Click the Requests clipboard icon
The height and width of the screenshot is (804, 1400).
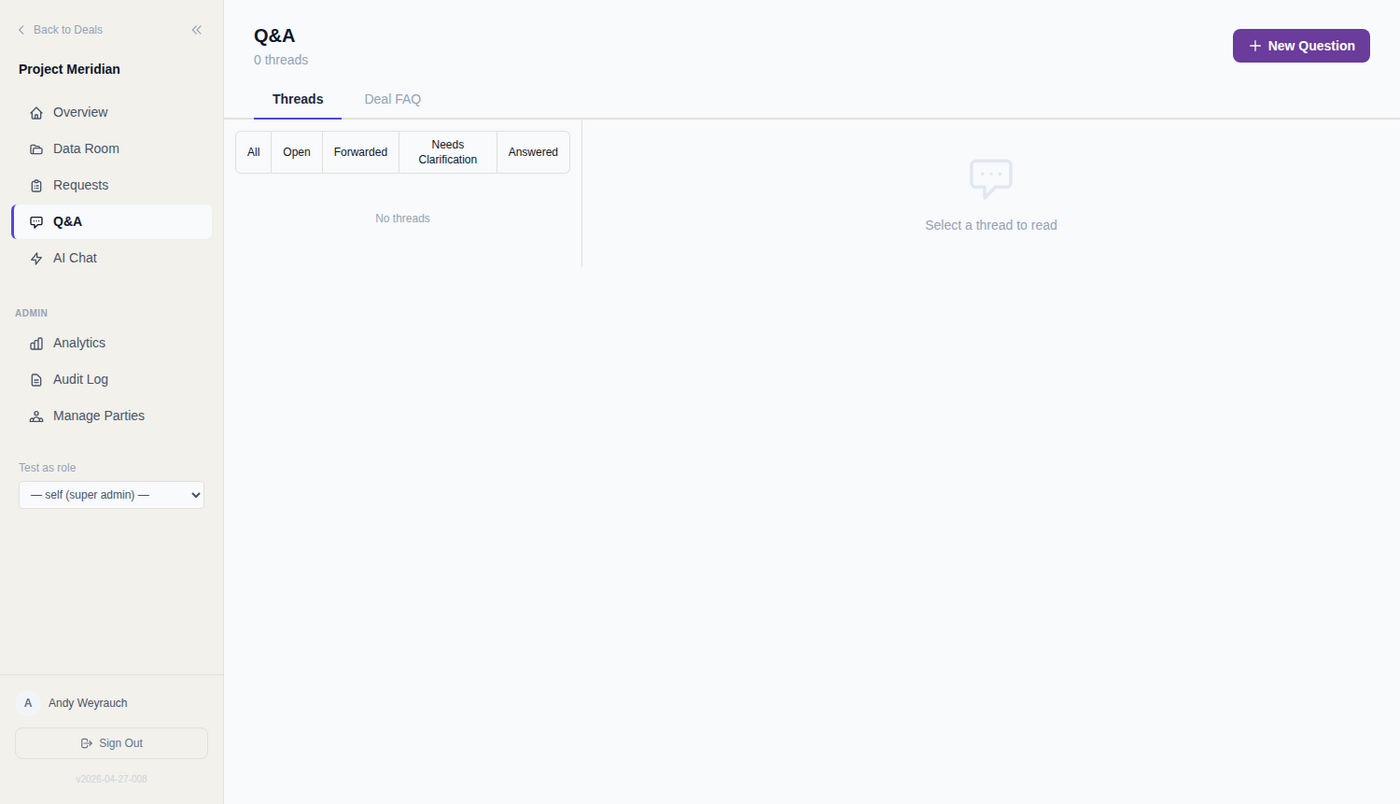coord(37,186)
